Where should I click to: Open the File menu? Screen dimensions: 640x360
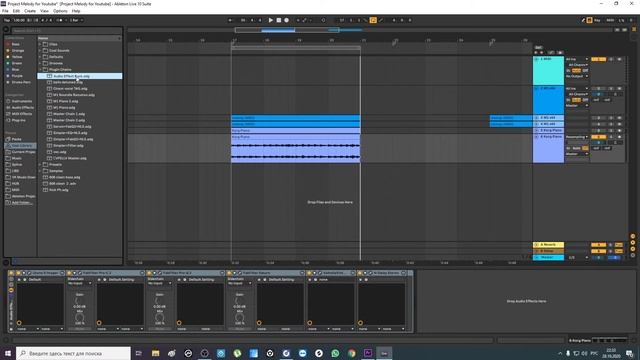5,11
